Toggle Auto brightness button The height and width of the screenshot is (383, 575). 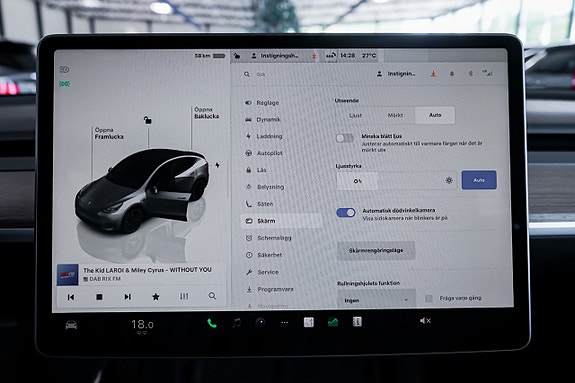tap(479, 180)
